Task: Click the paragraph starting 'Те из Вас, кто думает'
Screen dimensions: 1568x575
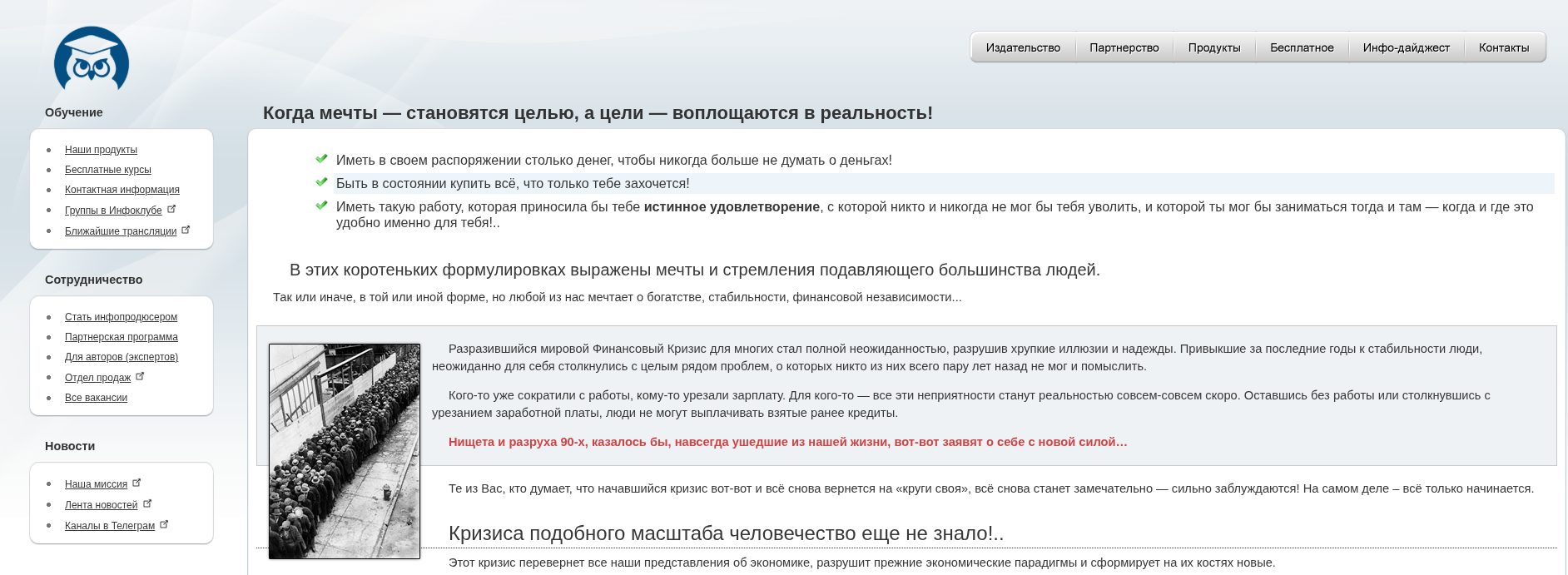Action: [x=991, y=488]
